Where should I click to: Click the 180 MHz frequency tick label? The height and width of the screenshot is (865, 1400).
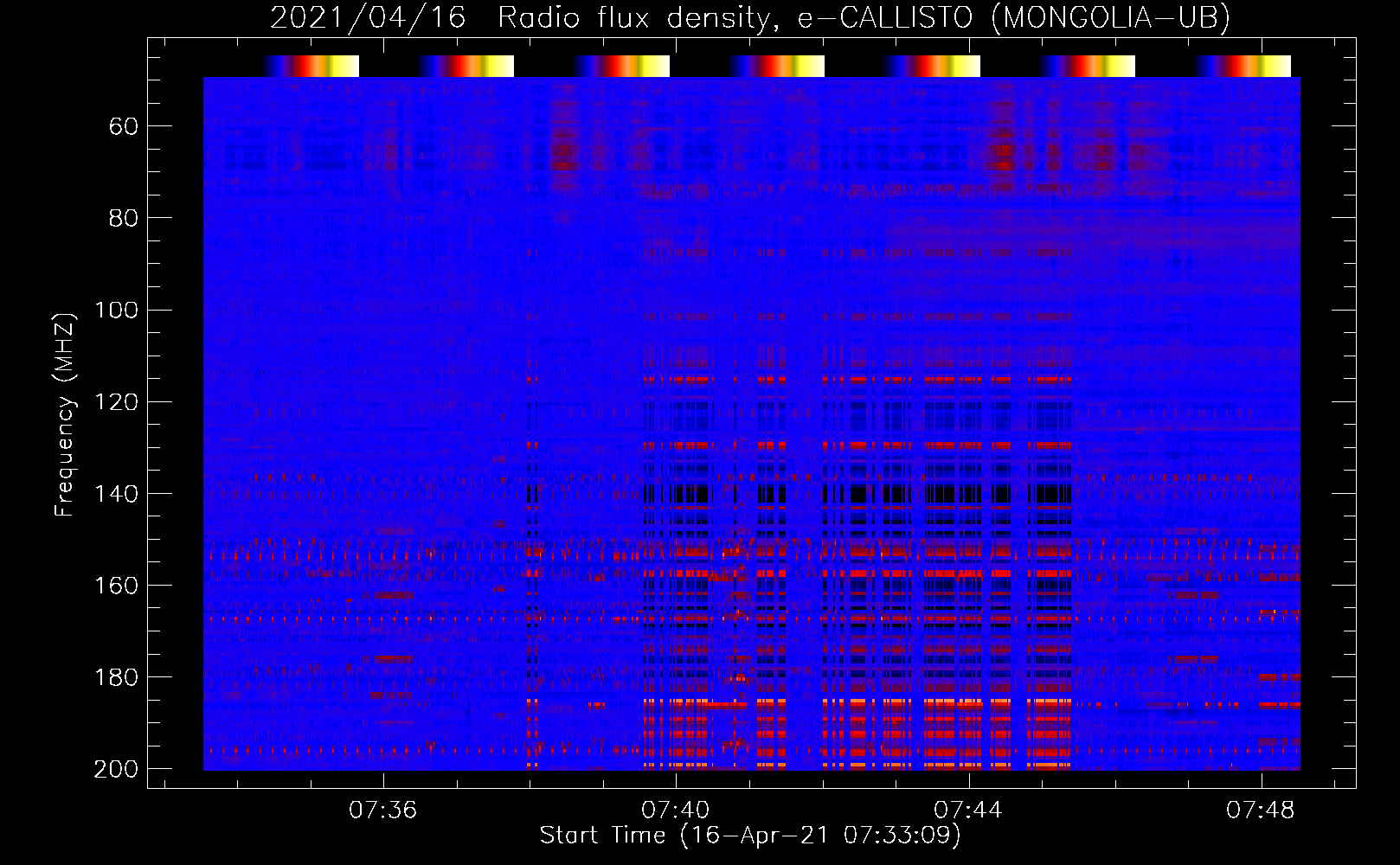(x=116, y=677)
